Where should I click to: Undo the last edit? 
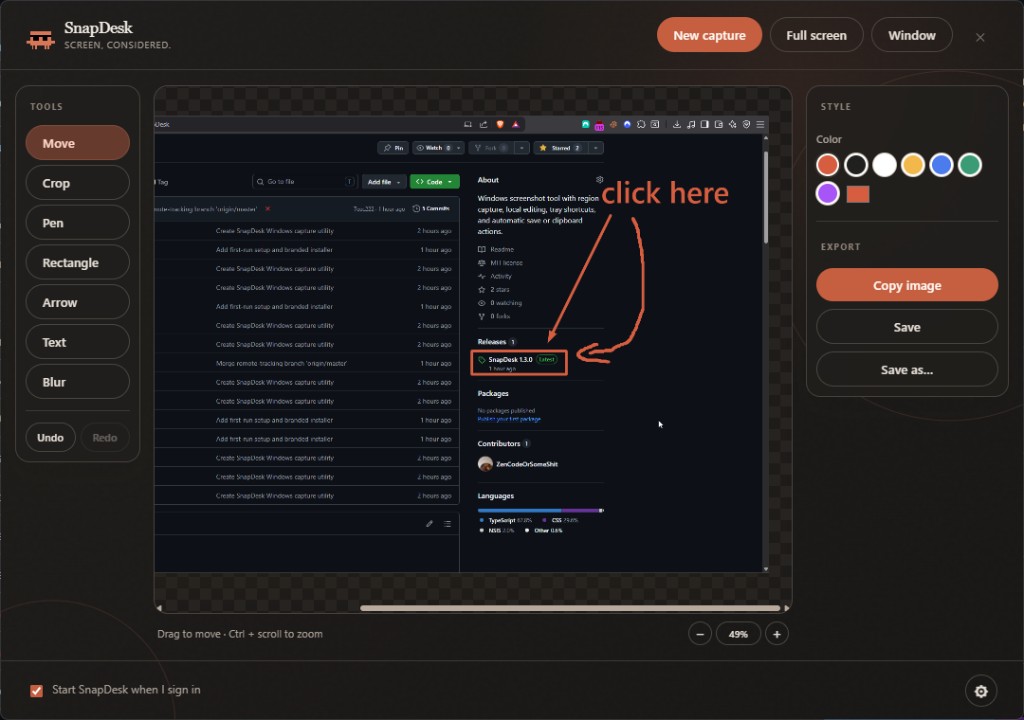click(50, 438)
